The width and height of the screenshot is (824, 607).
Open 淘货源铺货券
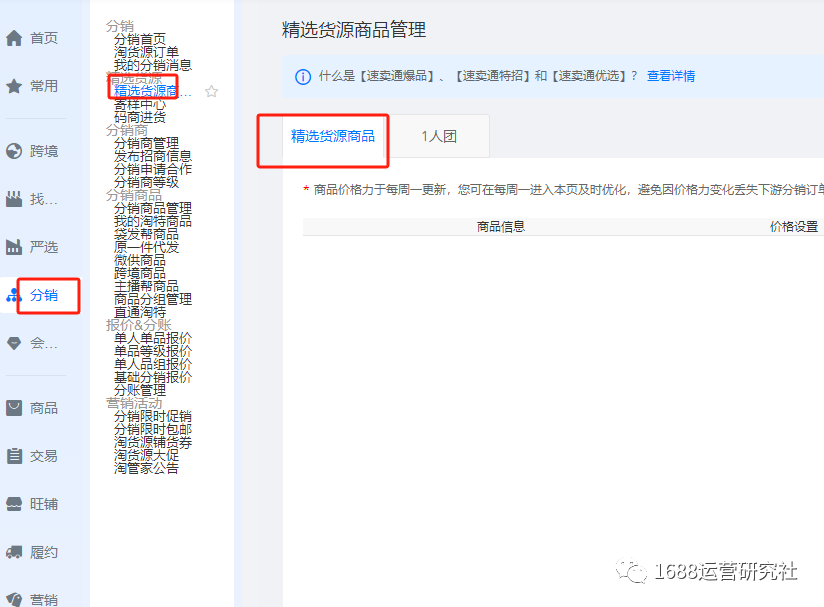[153, 442]
